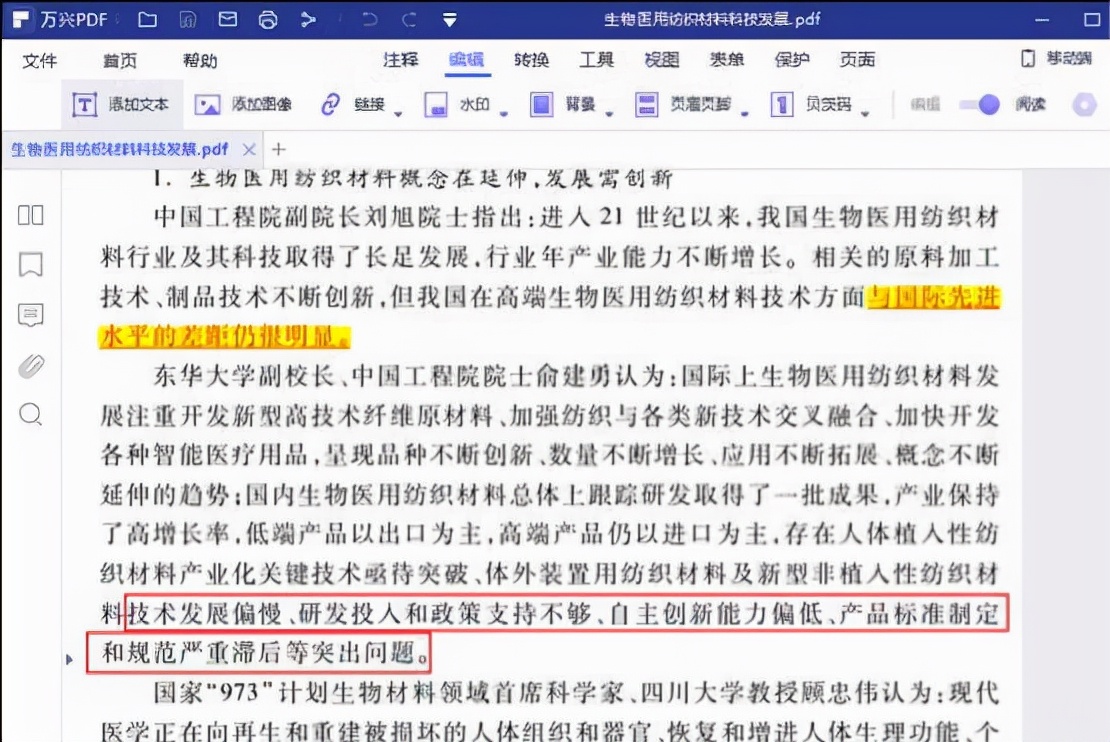Open the comments panel in sidebar
Screen dimensions: 1110x742
(30, 315)
